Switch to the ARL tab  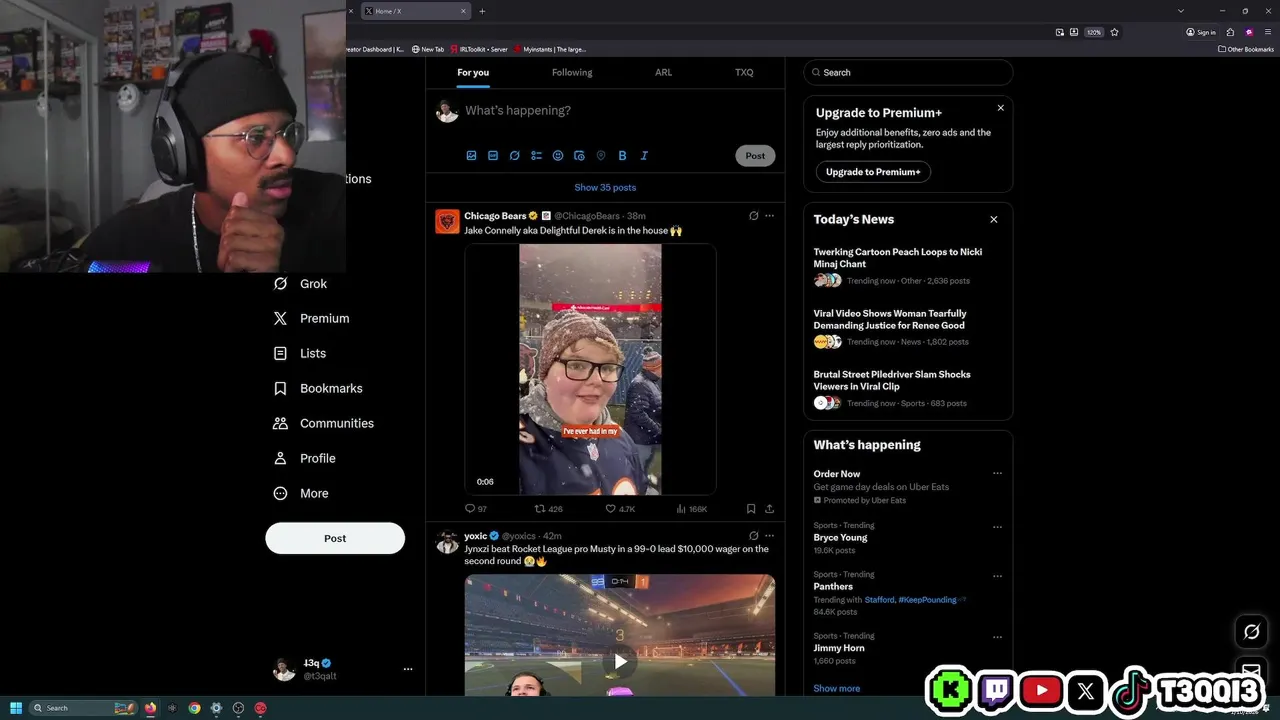(x=664, y=72)
